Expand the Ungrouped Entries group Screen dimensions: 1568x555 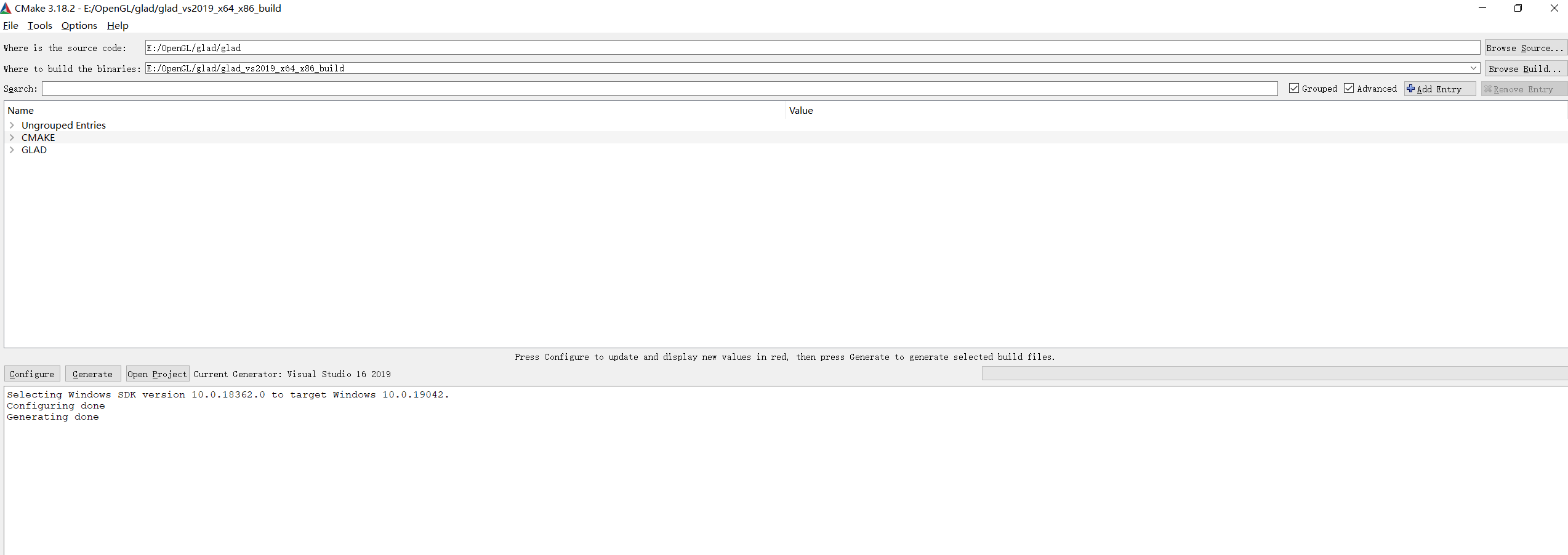pos(12,125)
